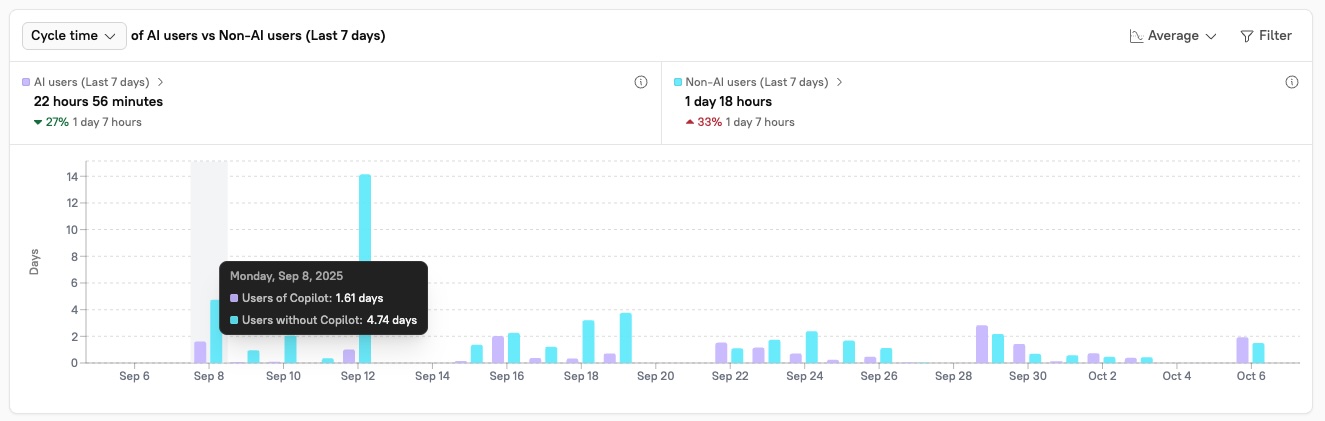The width and height of the screenshot is (1325, 421).
Task: Click the Sep 28 axis label
Action: 953,376
